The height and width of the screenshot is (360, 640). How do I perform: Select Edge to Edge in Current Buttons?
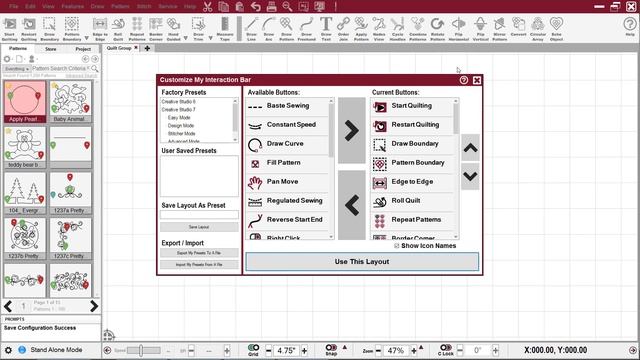[412, 182]
